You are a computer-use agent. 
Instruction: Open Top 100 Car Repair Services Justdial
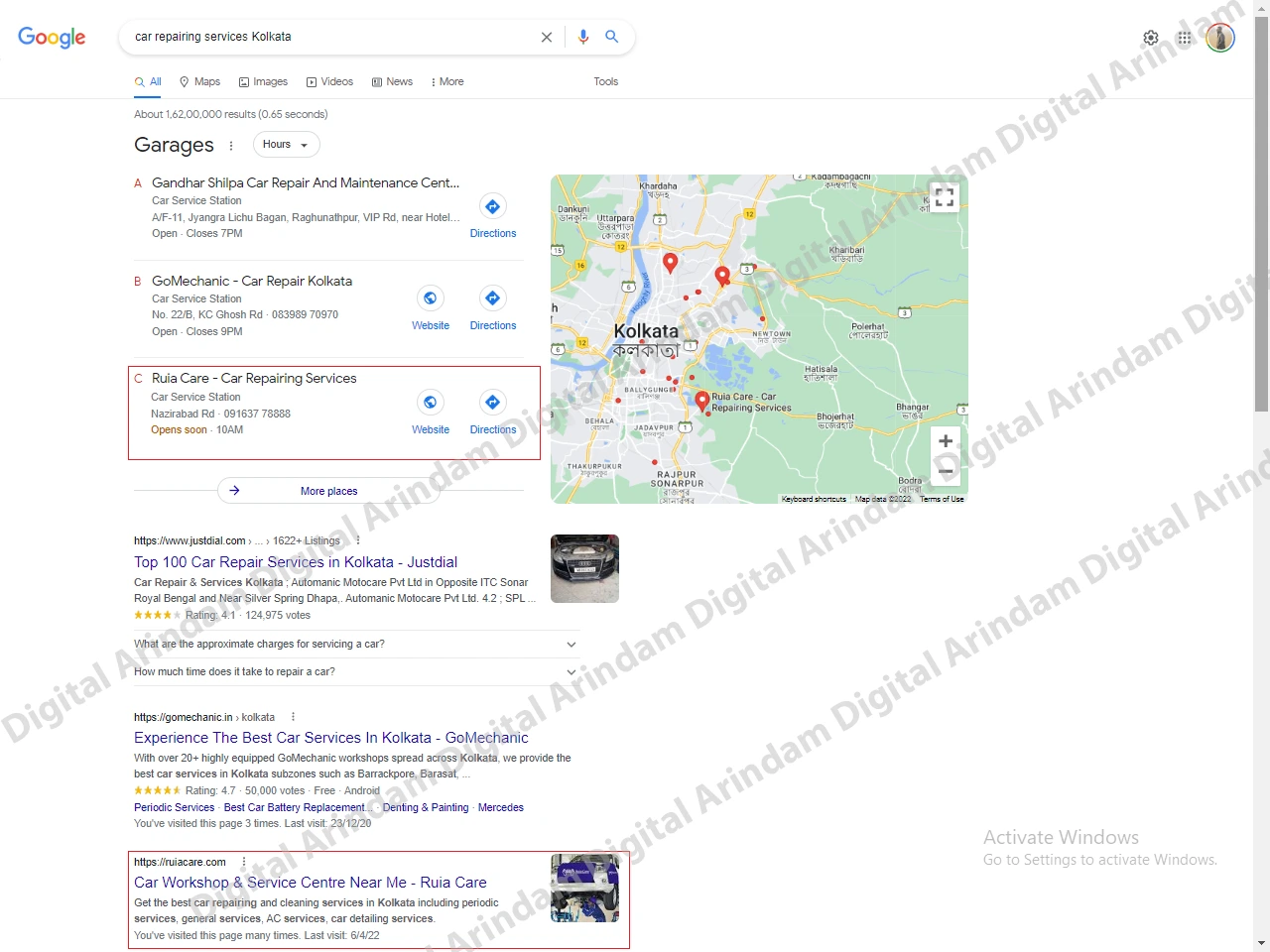296,562
